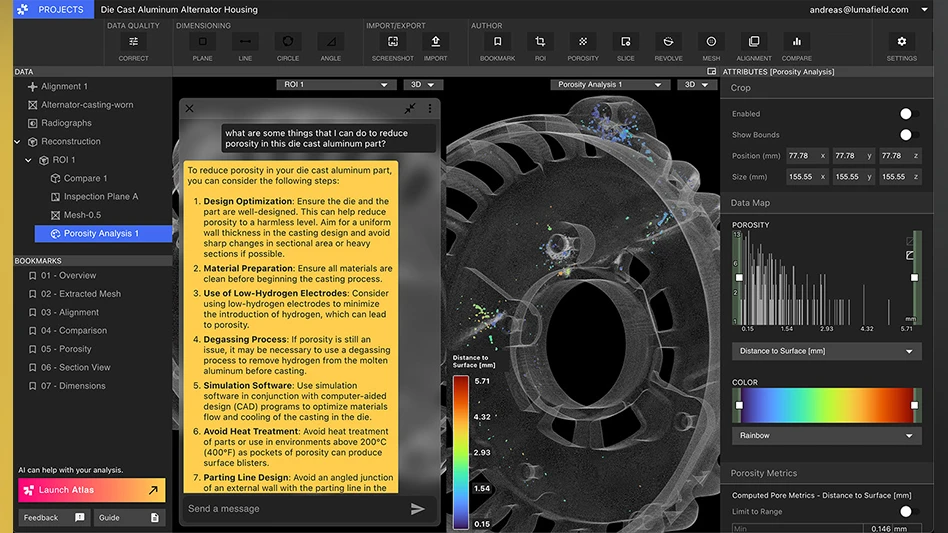The width and height of the screenshot is (948, 533).
Task: Click the Revolve tool icon
Action: pos(668,42)
